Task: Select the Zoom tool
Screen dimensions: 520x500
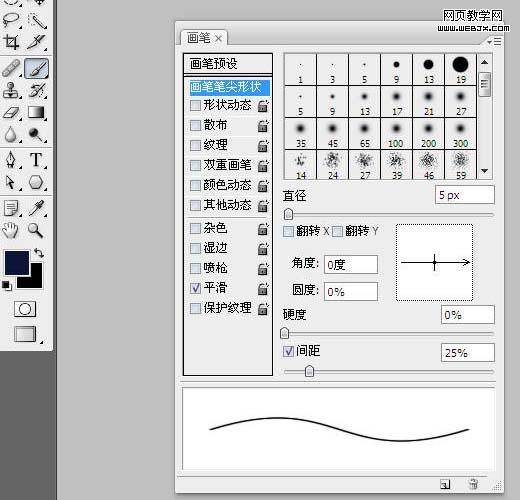Action: click(35, 230)
